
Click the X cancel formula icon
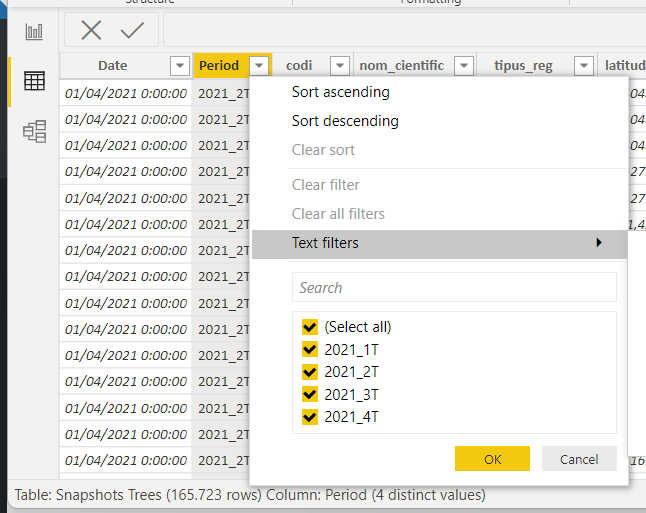(91, 30)
